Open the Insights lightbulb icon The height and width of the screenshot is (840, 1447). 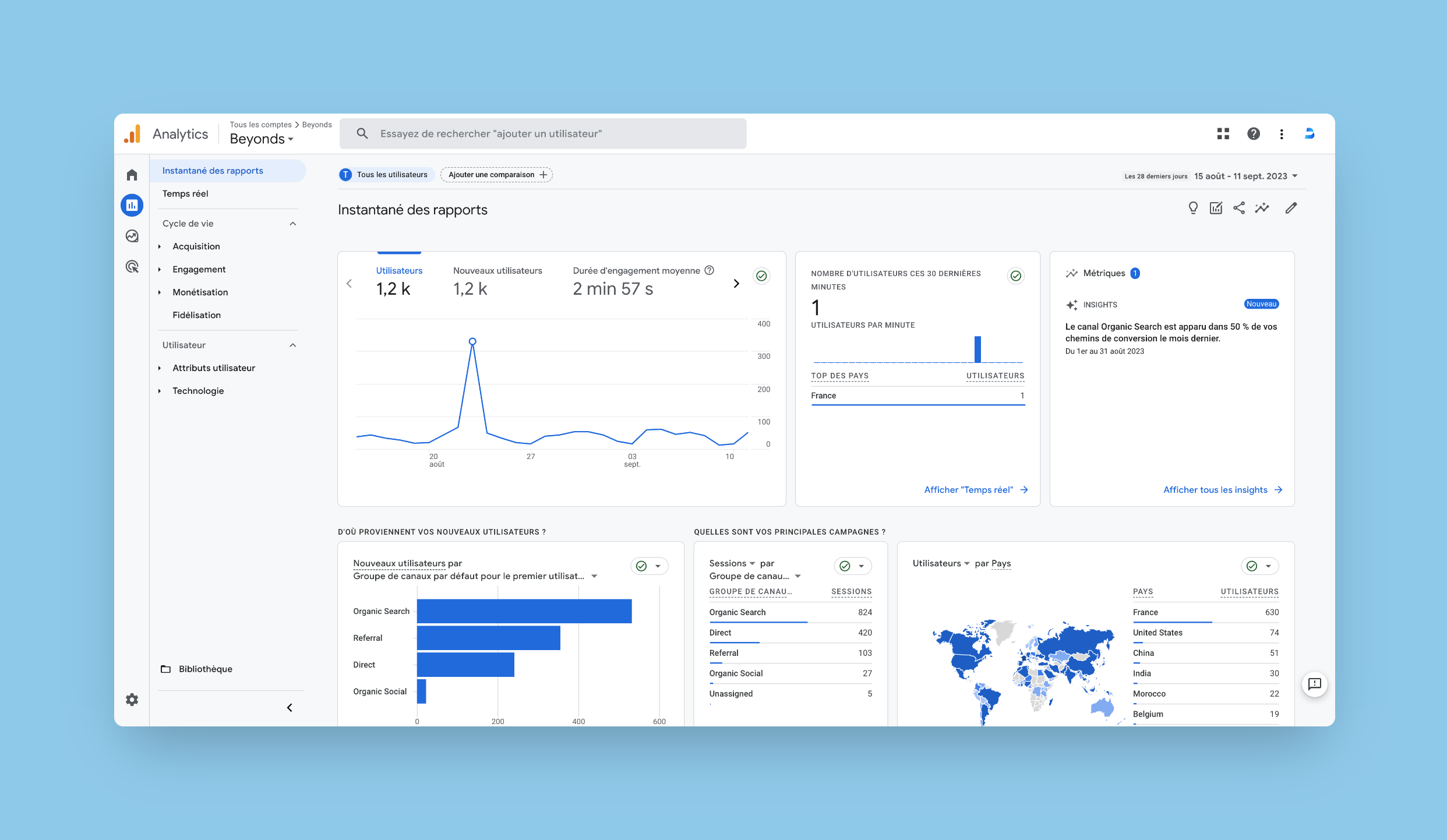coord(1192,208)
